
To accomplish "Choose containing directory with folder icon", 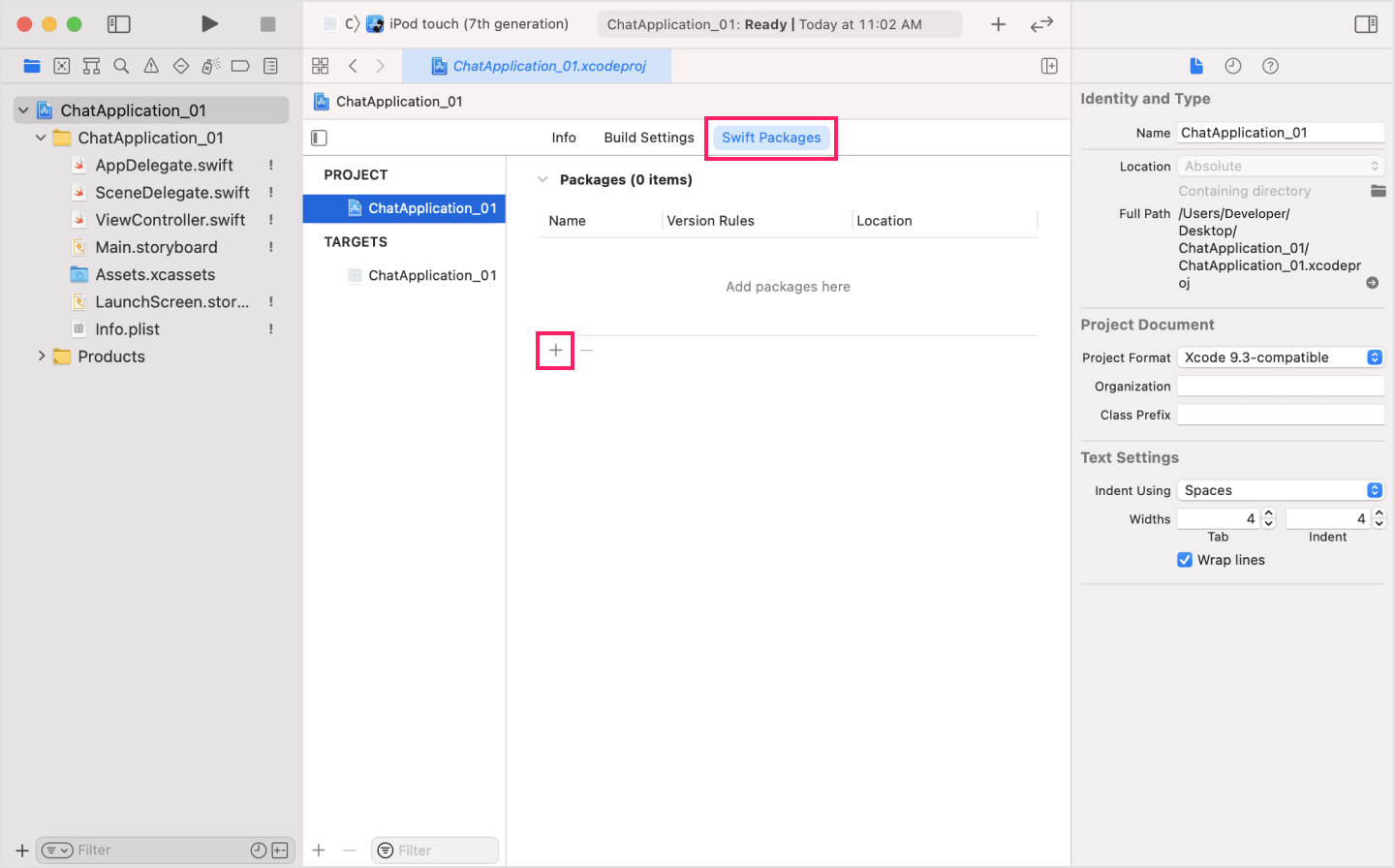I will pyautogui.click(x=1378, y=191).
